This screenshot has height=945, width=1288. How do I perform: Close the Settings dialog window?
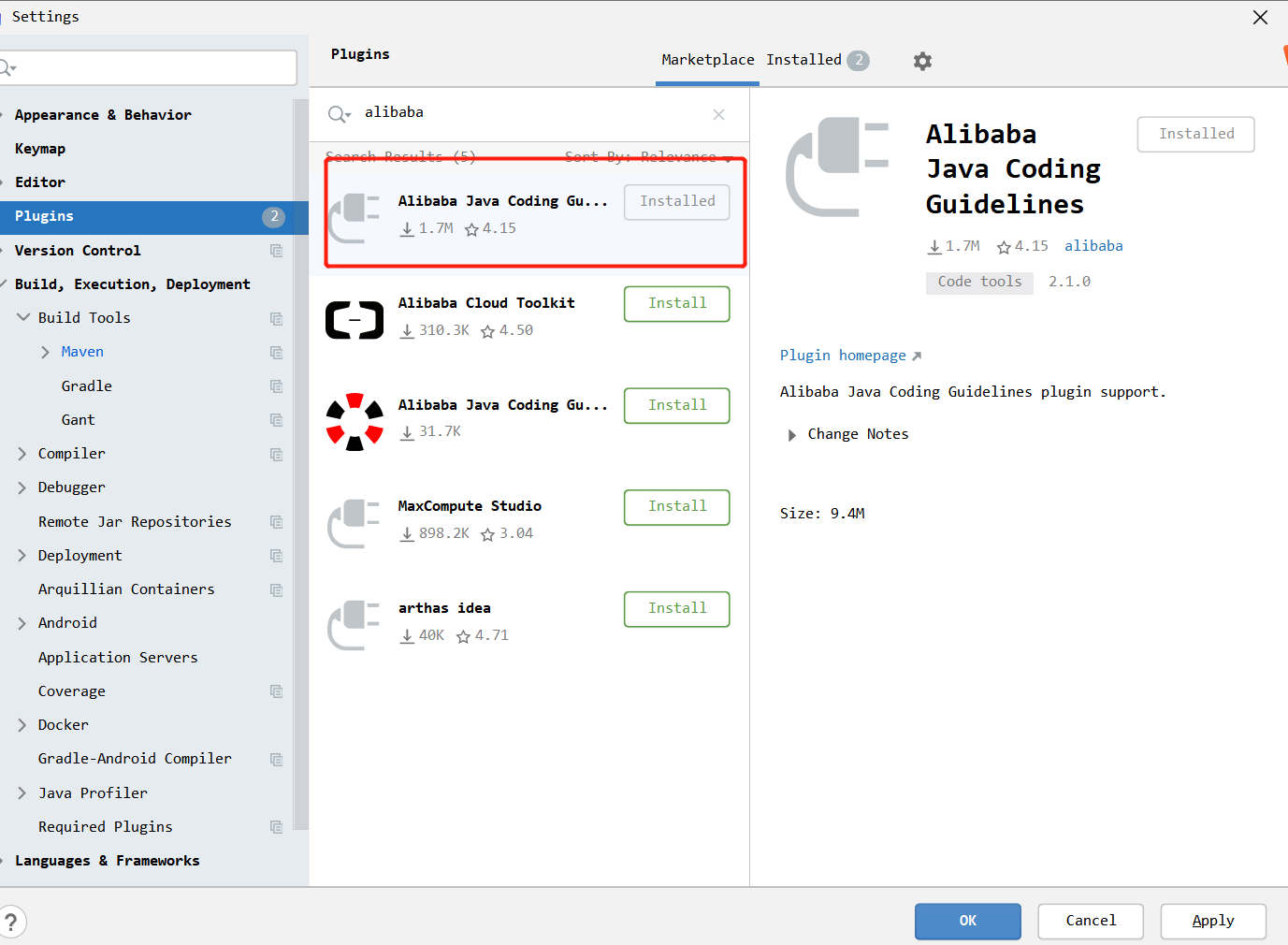[x=1260, y=17]
